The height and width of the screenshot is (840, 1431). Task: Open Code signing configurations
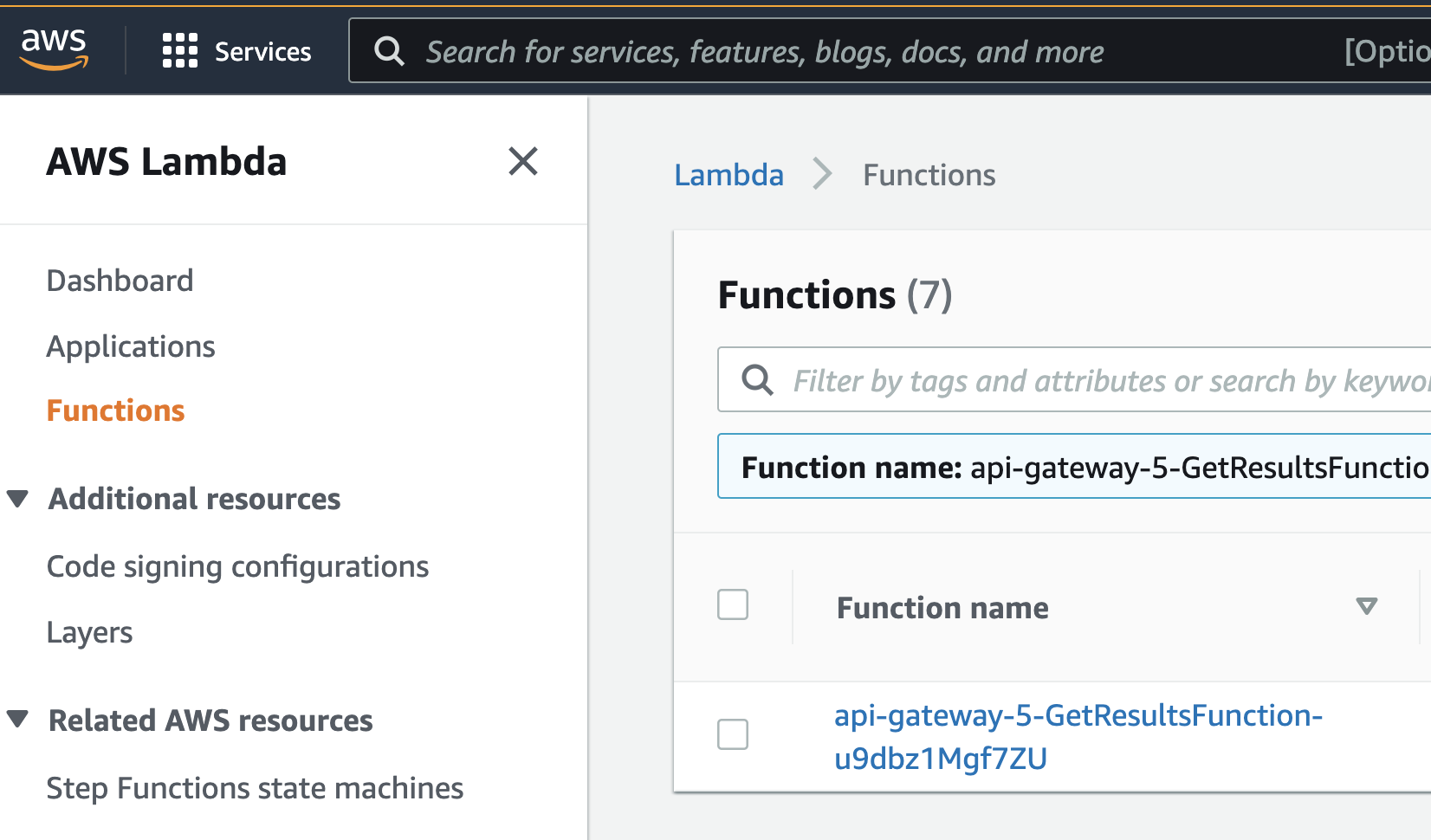pyautogui.click(x=237, y=566)
